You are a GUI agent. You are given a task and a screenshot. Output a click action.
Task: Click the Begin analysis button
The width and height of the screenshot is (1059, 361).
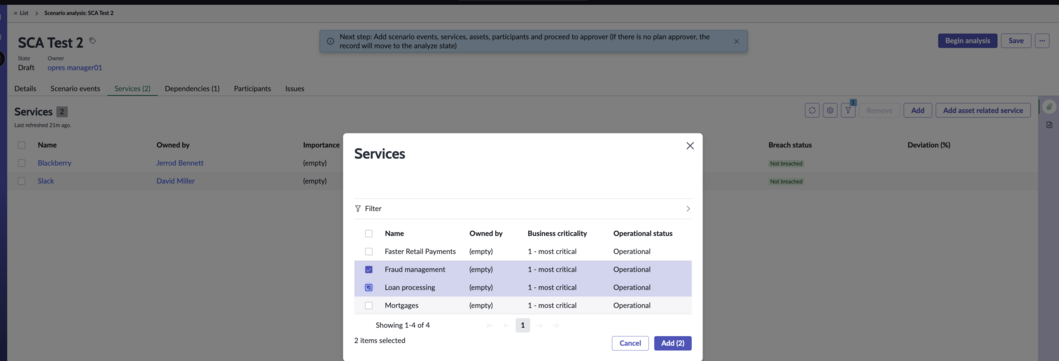point(967,40)
